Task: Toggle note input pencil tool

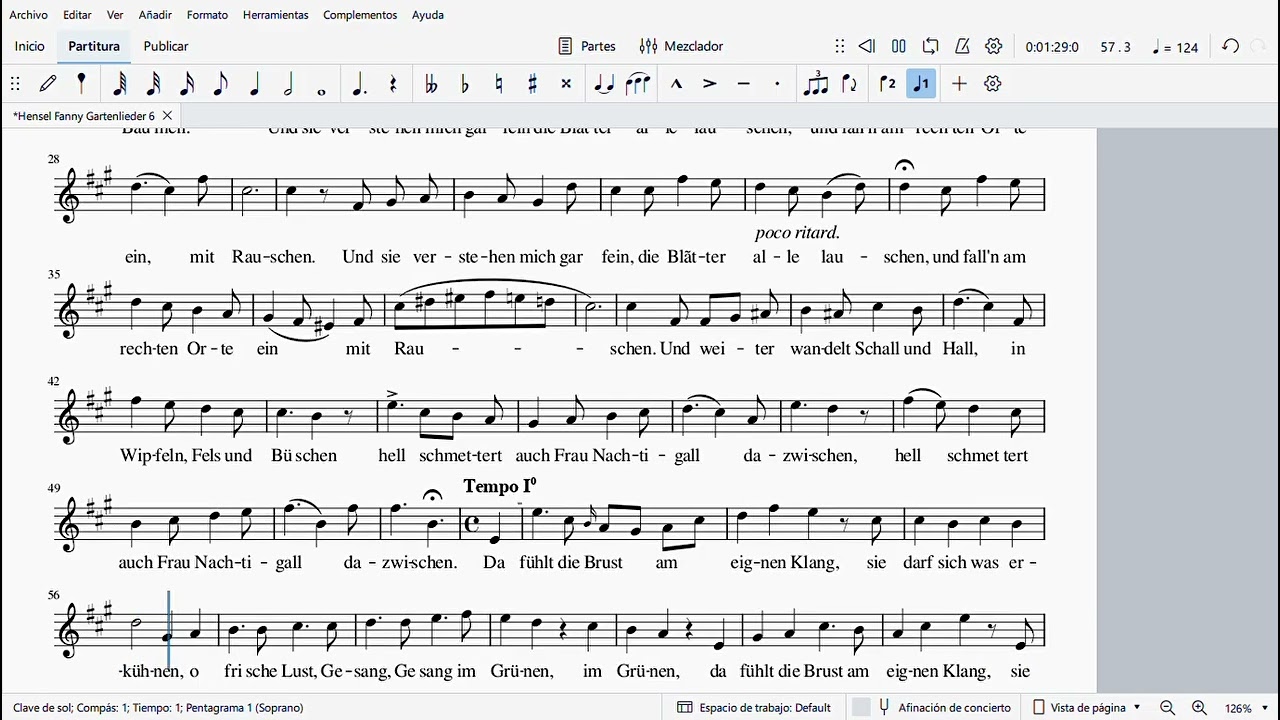Action: (x=48, y=84)
